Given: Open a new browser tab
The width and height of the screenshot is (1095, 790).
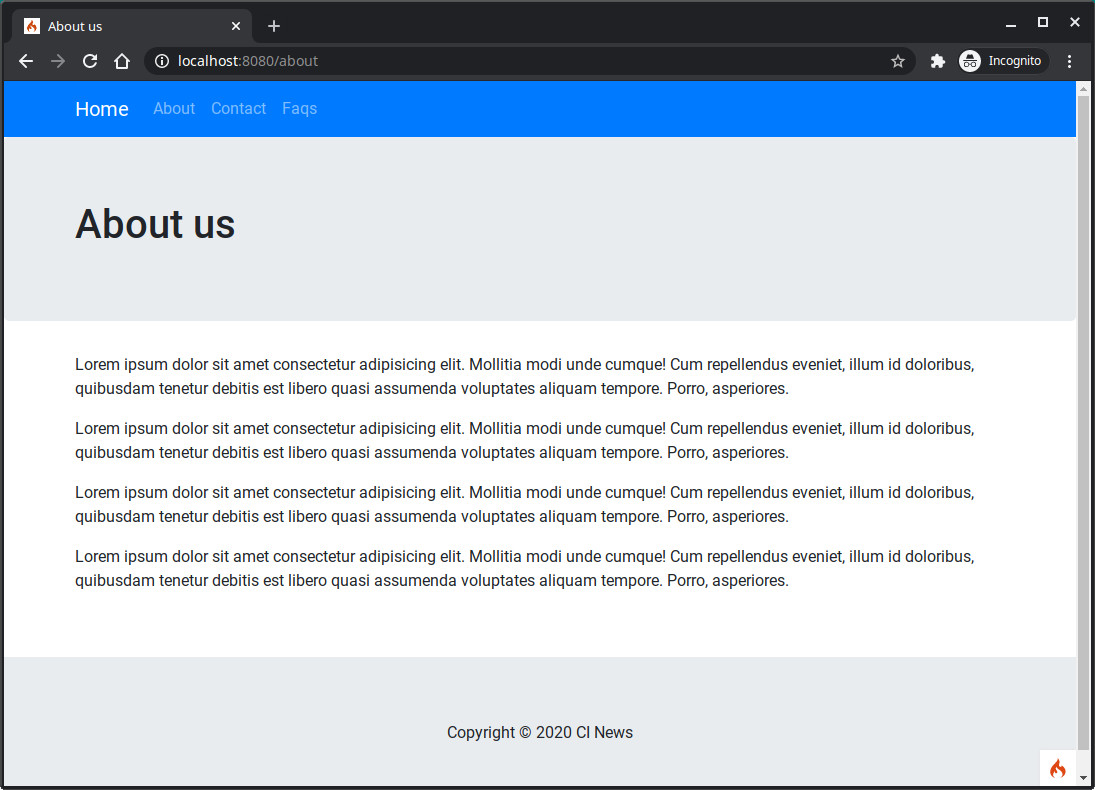Looking at the screenshot, I should (x=274, y=26).
